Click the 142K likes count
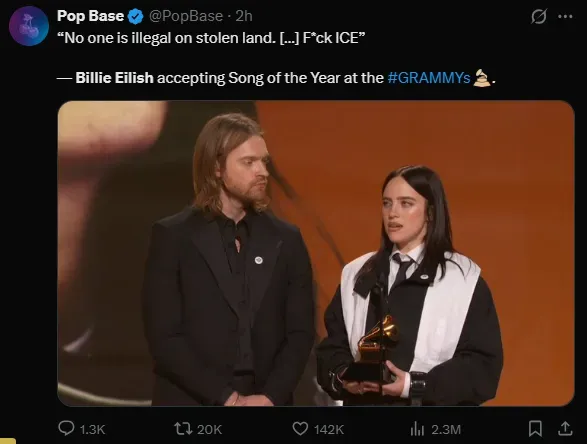The image size is (587, 444). point(329,429)
